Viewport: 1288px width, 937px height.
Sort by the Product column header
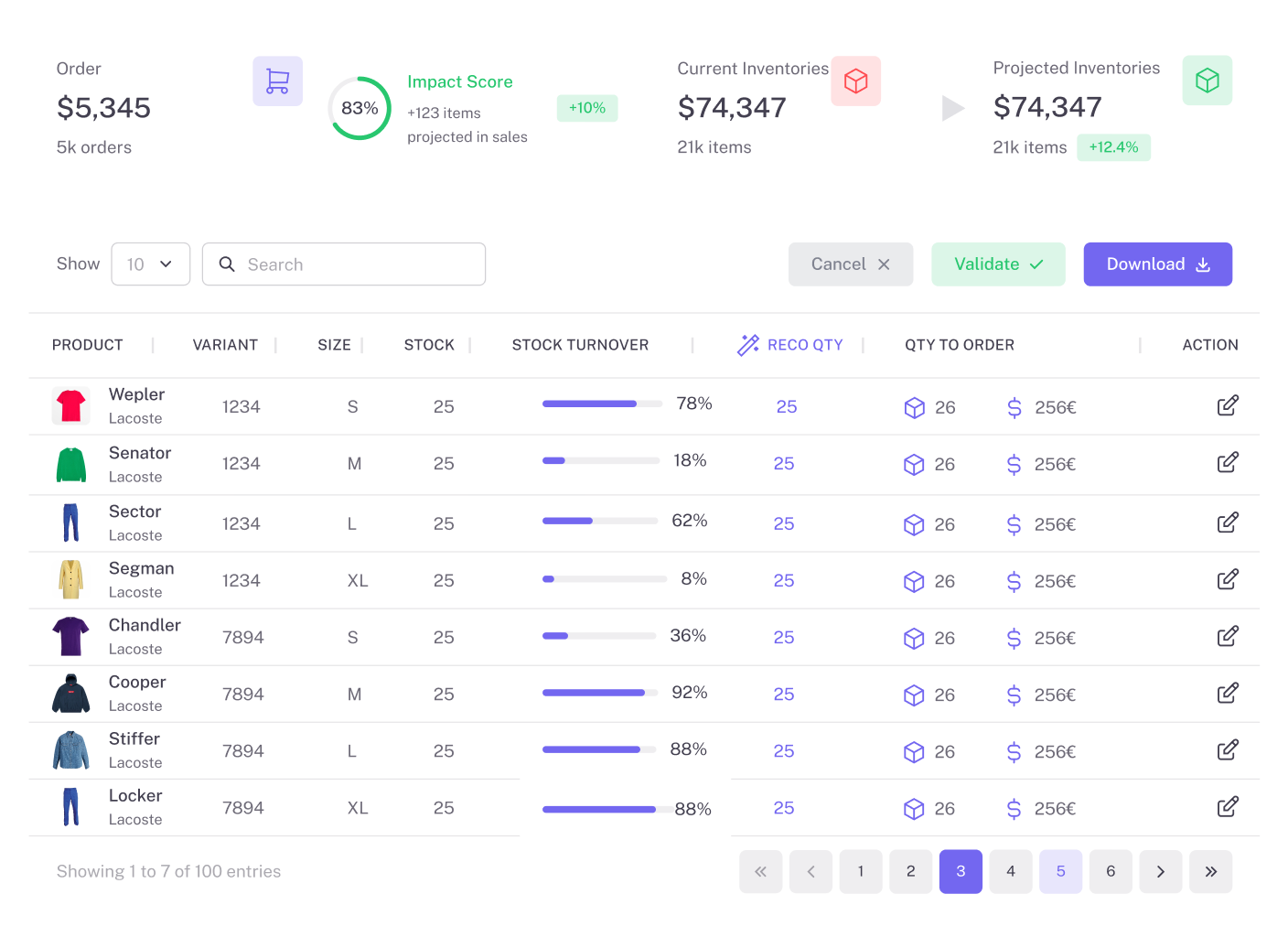[88, 345]
